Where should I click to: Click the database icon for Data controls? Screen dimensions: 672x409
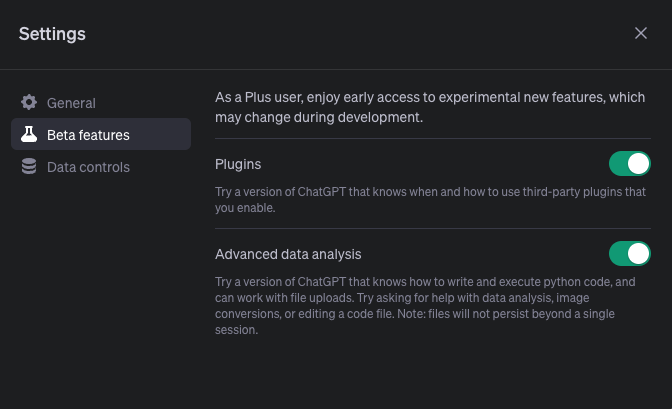tap(29, 166)
